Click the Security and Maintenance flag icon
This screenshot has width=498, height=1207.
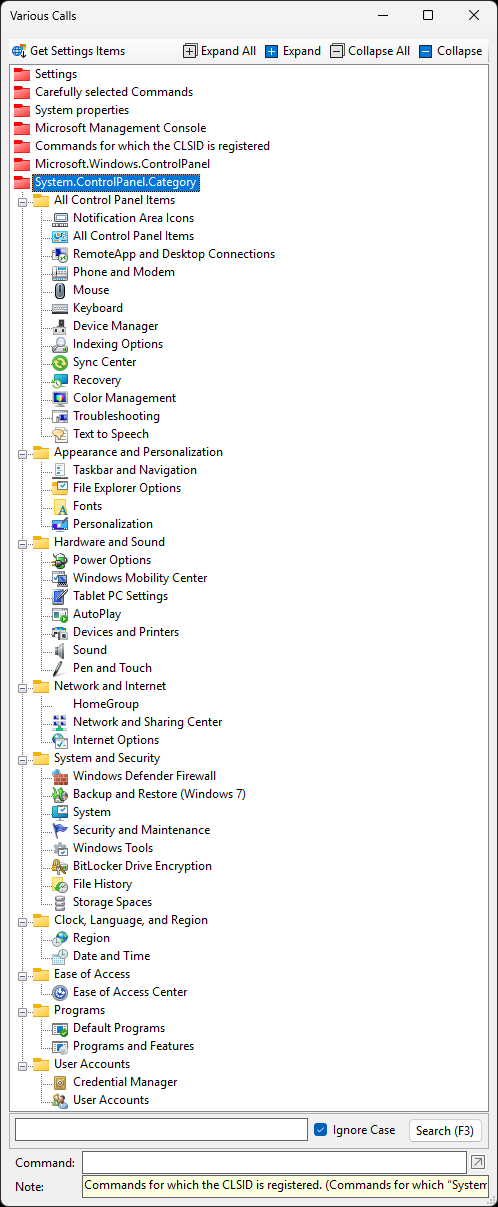(60, 830)
